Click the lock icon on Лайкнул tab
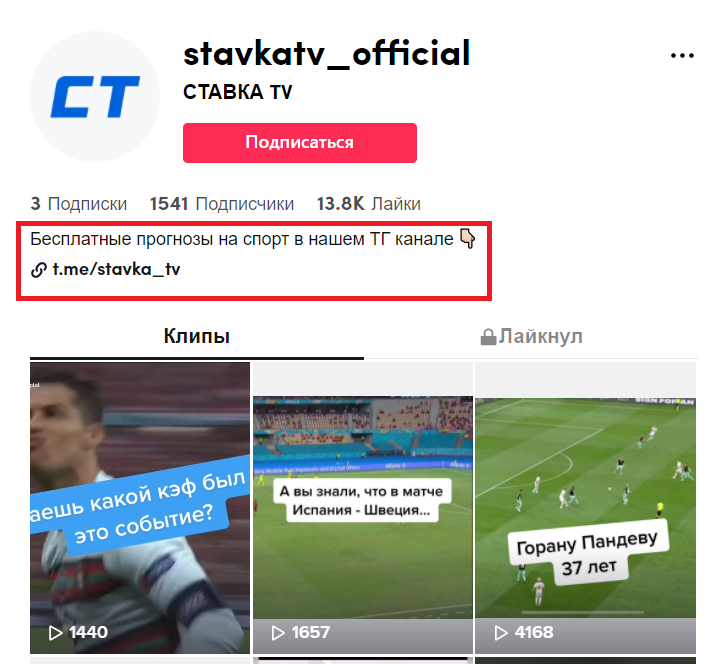Image resolution: width=711 pixels, height=664 pixels. coord(488,337)
